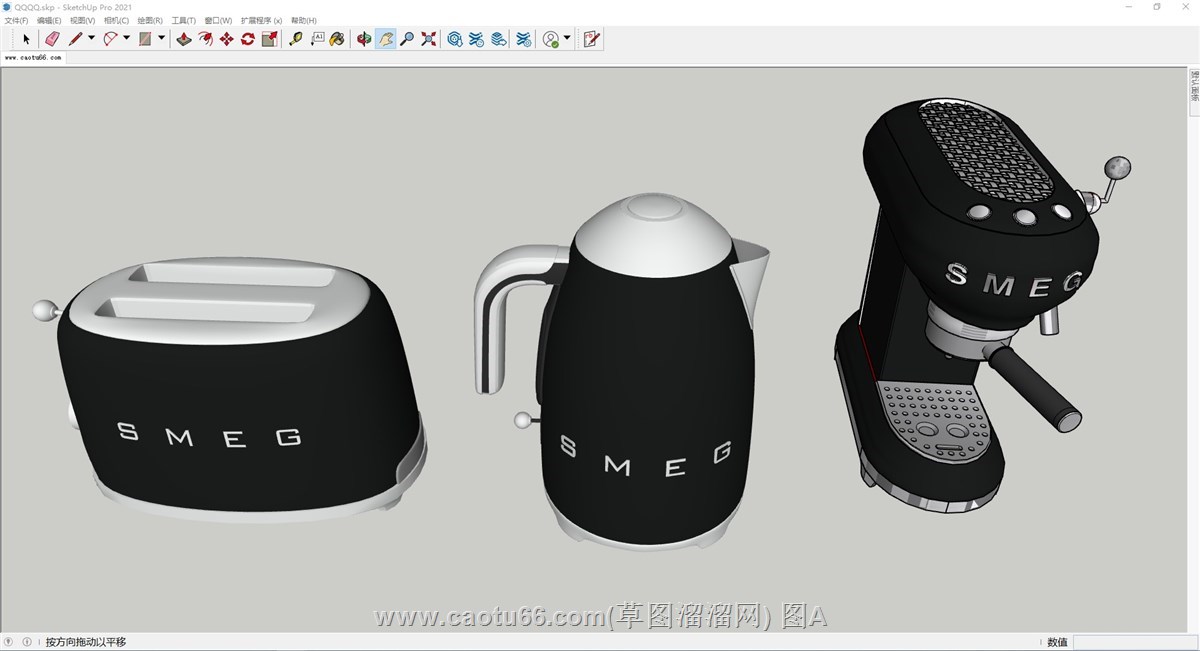Select the Push/Pull tool
The height and width of the screenshot is (651, 1200).
184,39
